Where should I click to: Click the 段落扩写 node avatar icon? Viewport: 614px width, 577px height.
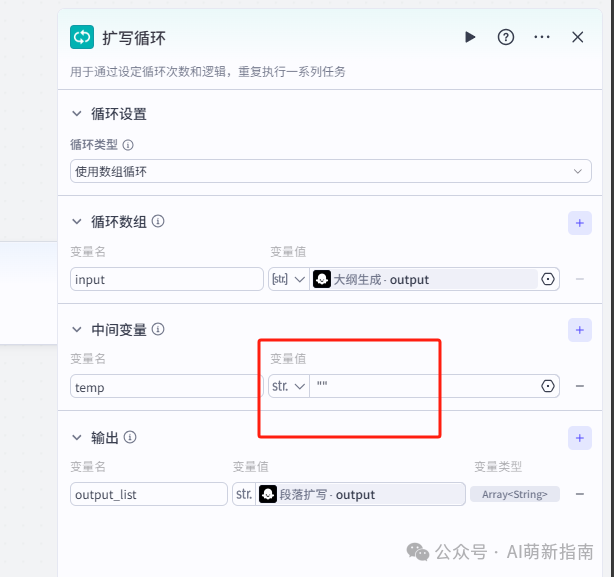click(268, 494)
